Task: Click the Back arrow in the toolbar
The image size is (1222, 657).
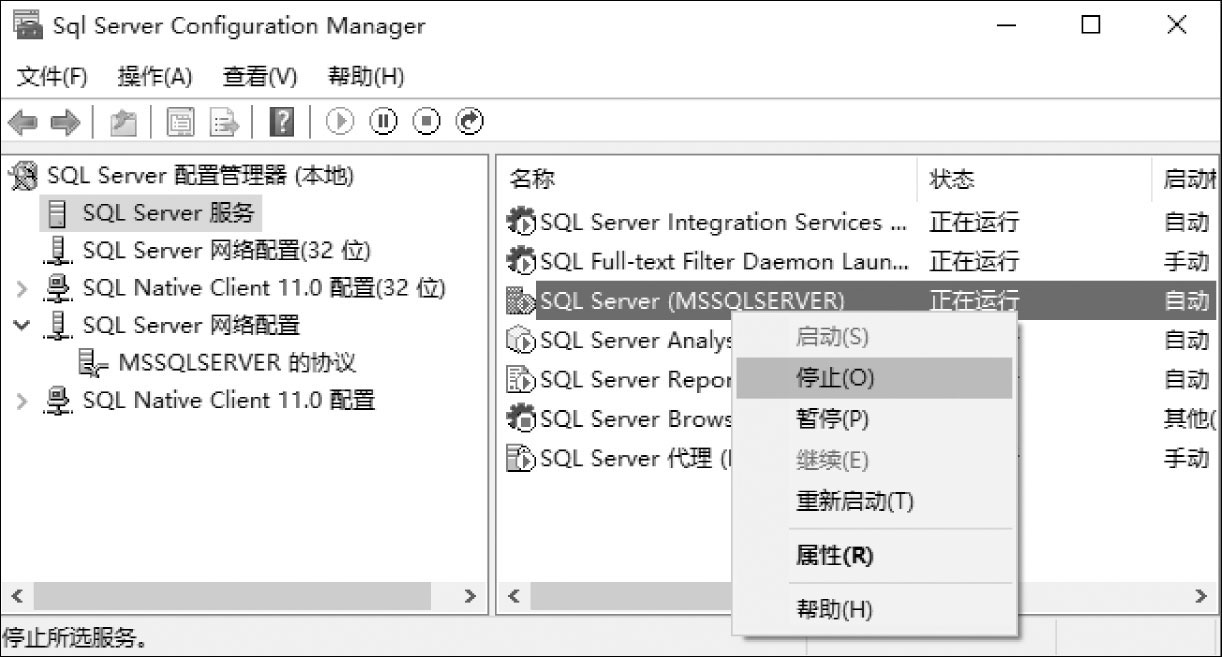Action: 22,122
